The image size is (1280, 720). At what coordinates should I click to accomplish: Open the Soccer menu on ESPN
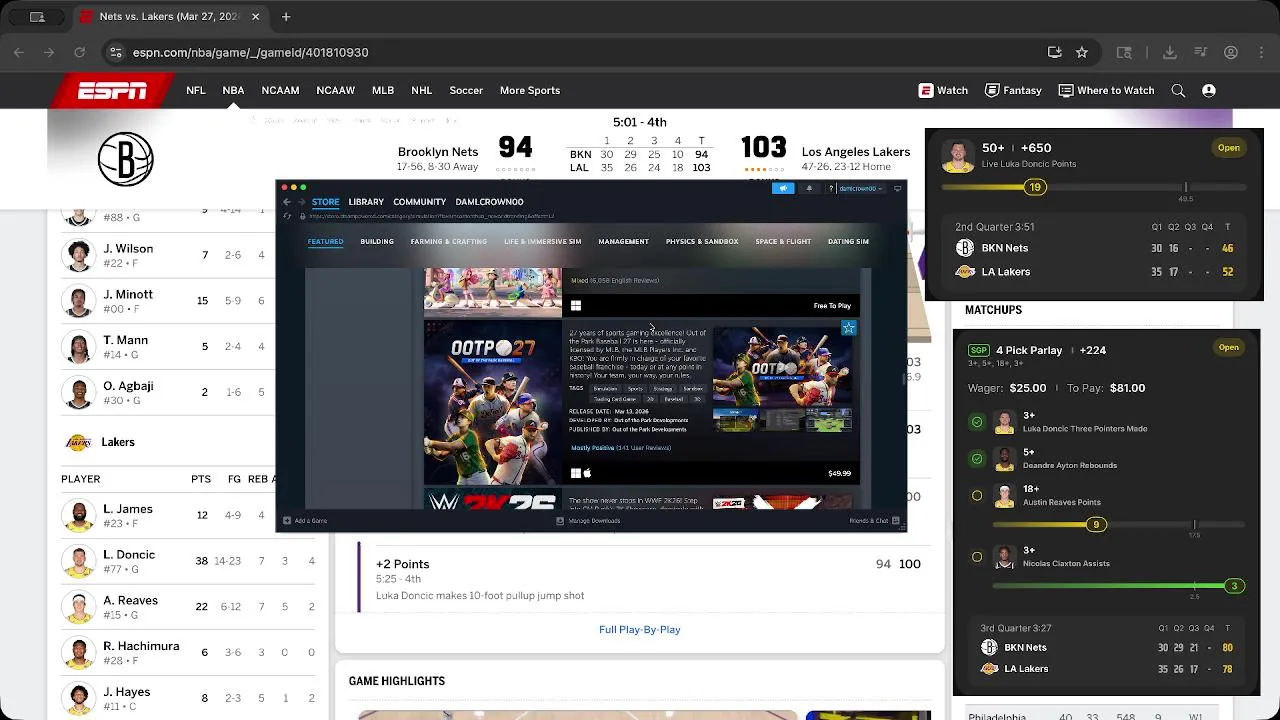(466, 90)
